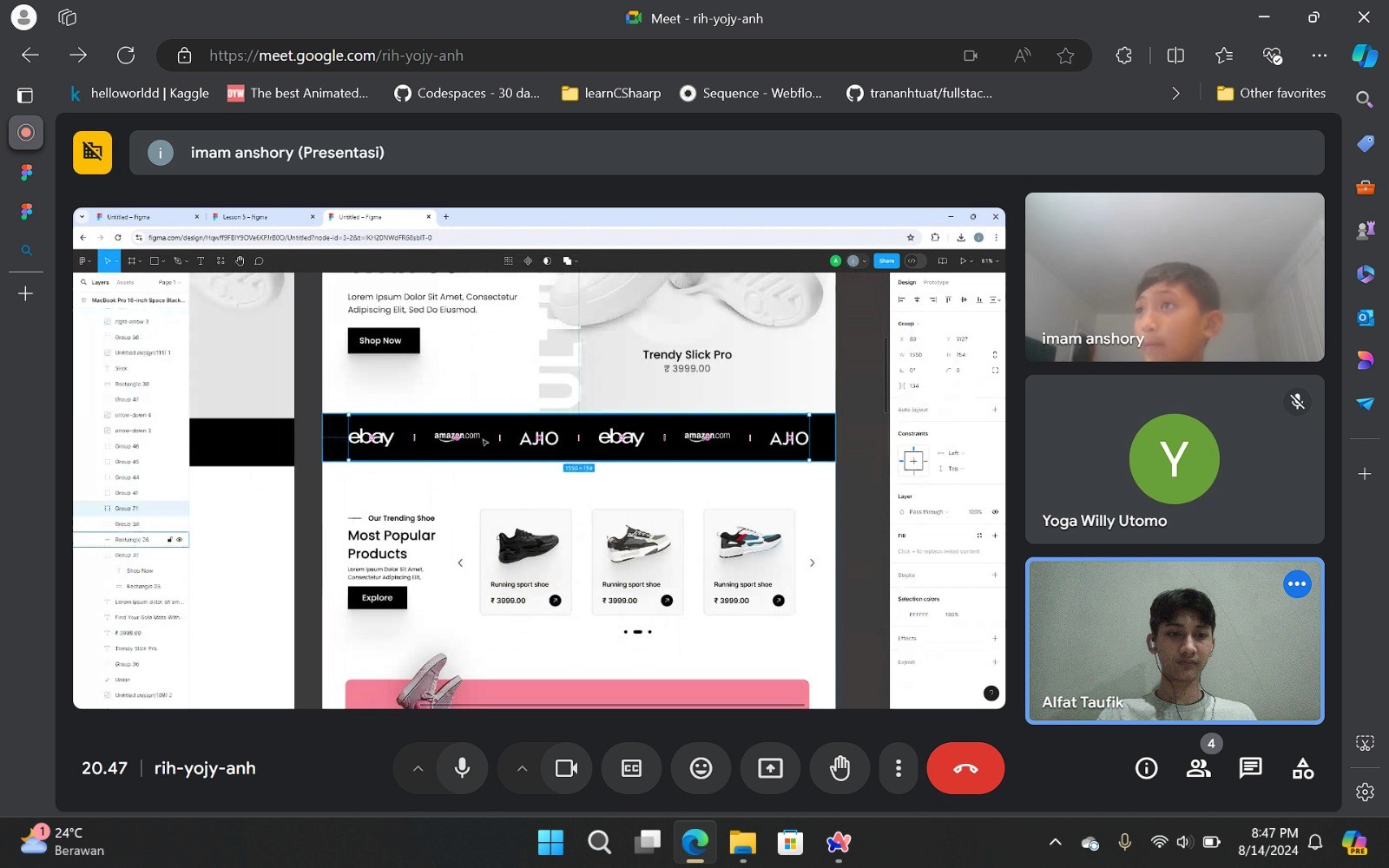Open The best Animated bookmark
This screenshot has width=1389, height=868.
point(298,93)
